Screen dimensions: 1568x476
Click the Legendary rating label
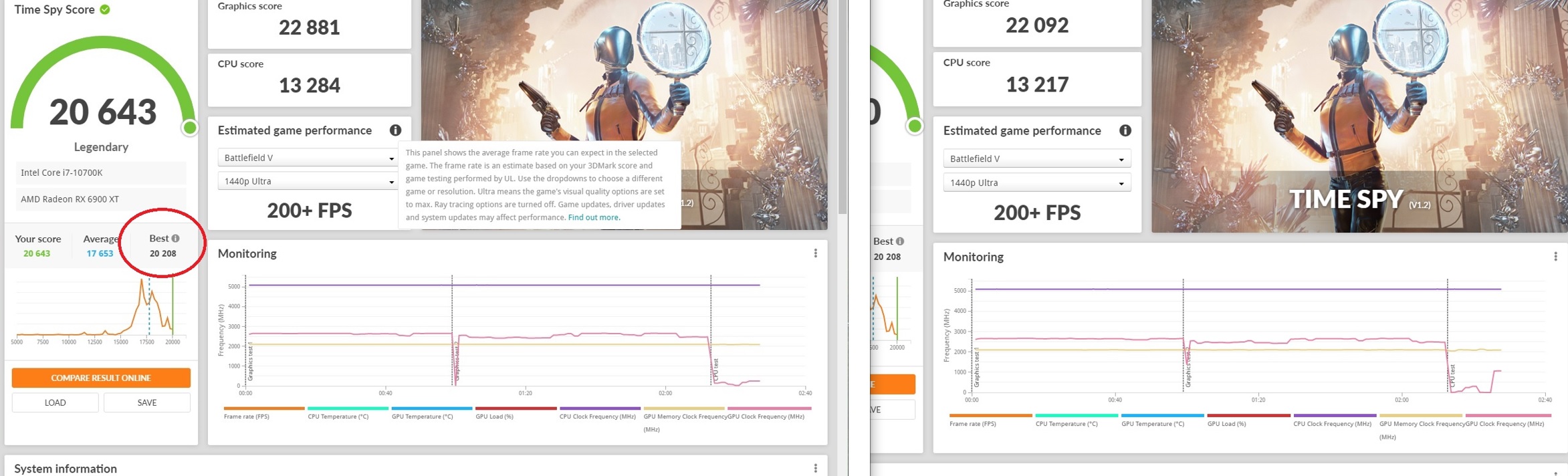point(101,147)
